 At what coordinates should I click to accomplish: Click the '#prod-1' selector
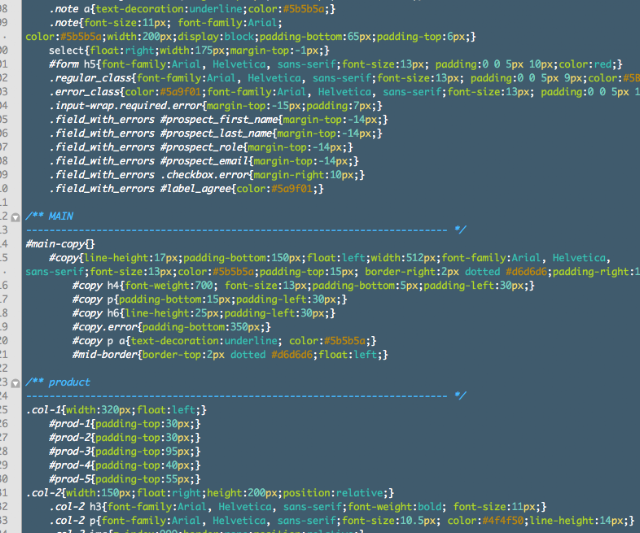point(69,424)
